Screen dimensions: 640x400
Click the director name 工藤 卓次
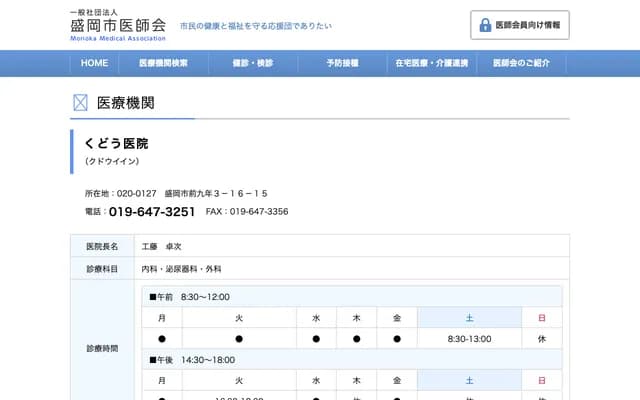162,246
